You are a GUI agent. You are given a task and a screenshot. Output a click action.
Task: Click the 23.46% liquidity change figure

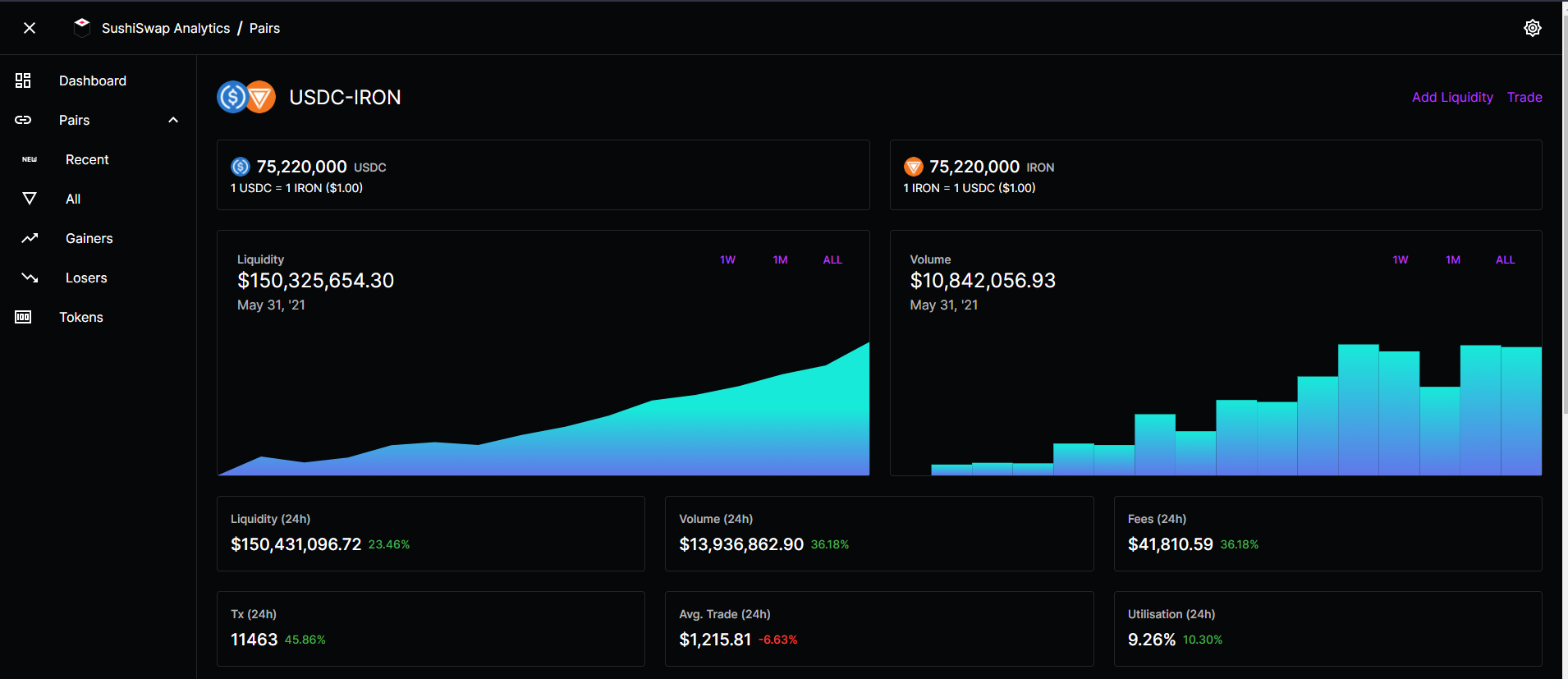389,544
